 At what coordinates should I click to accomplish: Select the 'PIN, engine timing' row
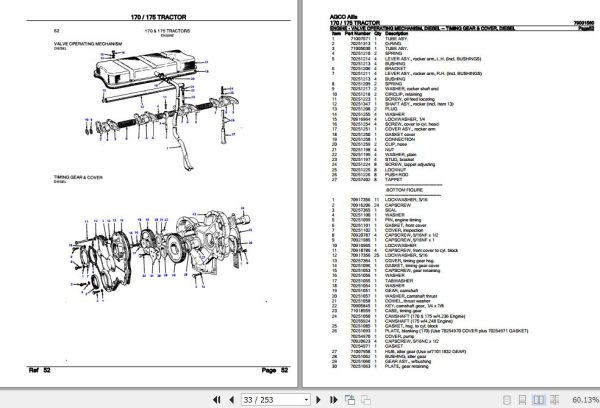pyautogui.click(x=376, y=220)
